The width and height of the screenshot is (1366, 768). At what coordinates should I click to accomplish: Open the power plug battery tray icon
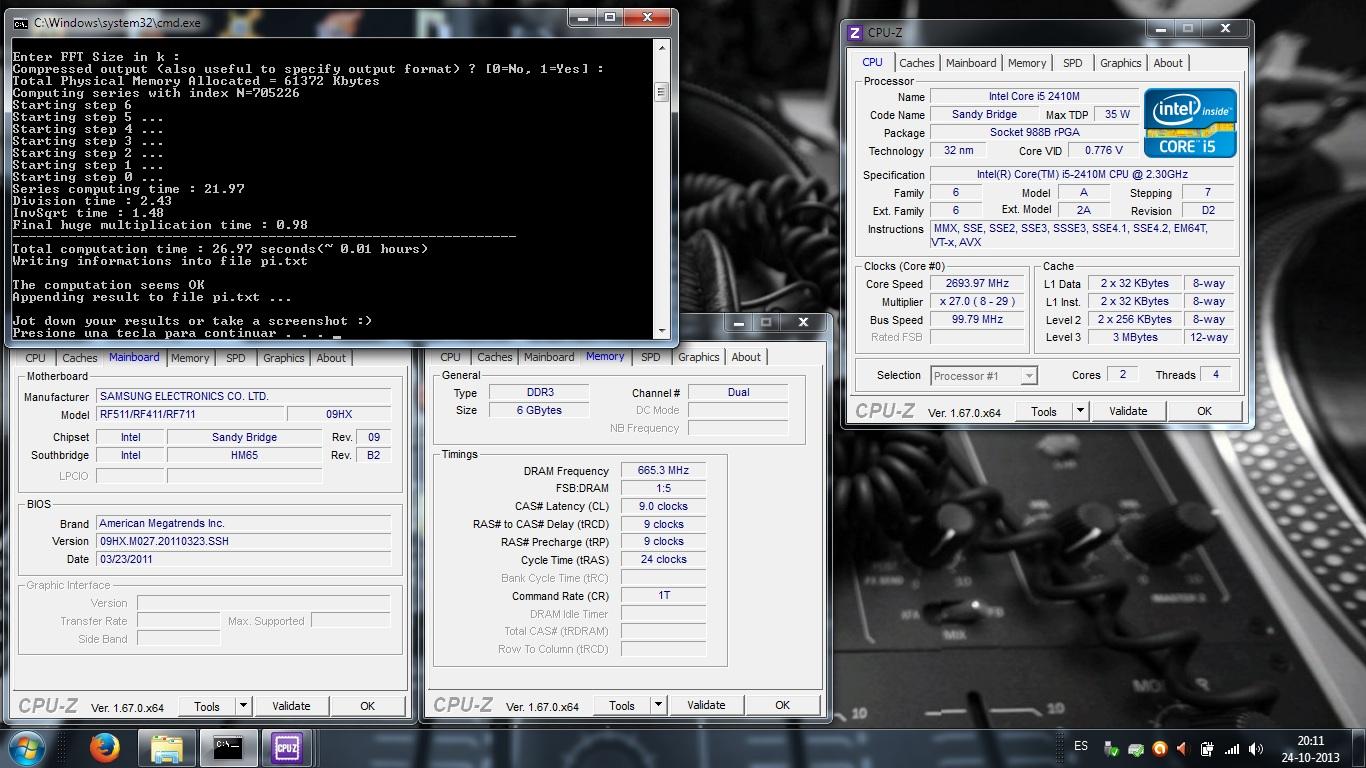point(1207,748)
